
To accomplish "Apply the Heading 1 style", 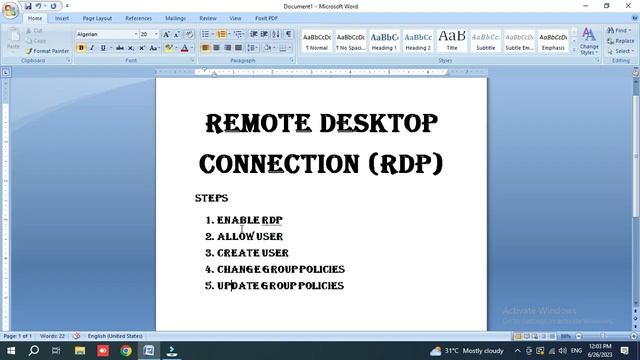I will tap(384, 41).
